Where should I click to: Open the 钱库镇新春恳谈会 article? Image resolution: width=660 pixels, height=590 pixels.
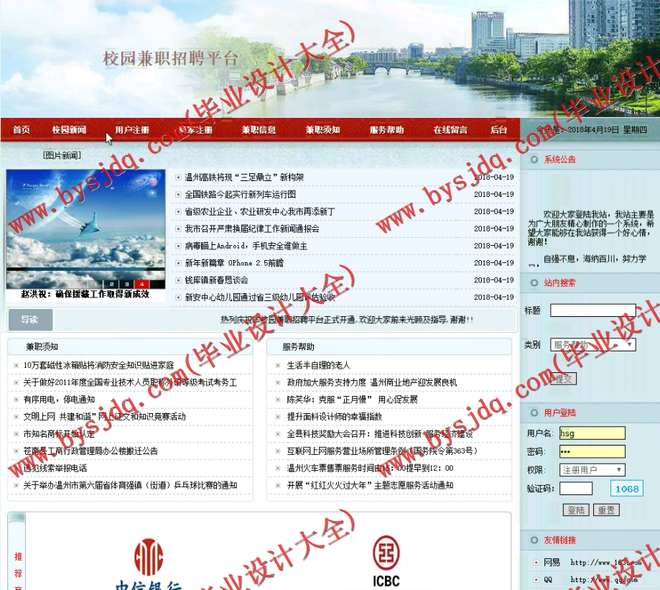(x=216, y=280)
